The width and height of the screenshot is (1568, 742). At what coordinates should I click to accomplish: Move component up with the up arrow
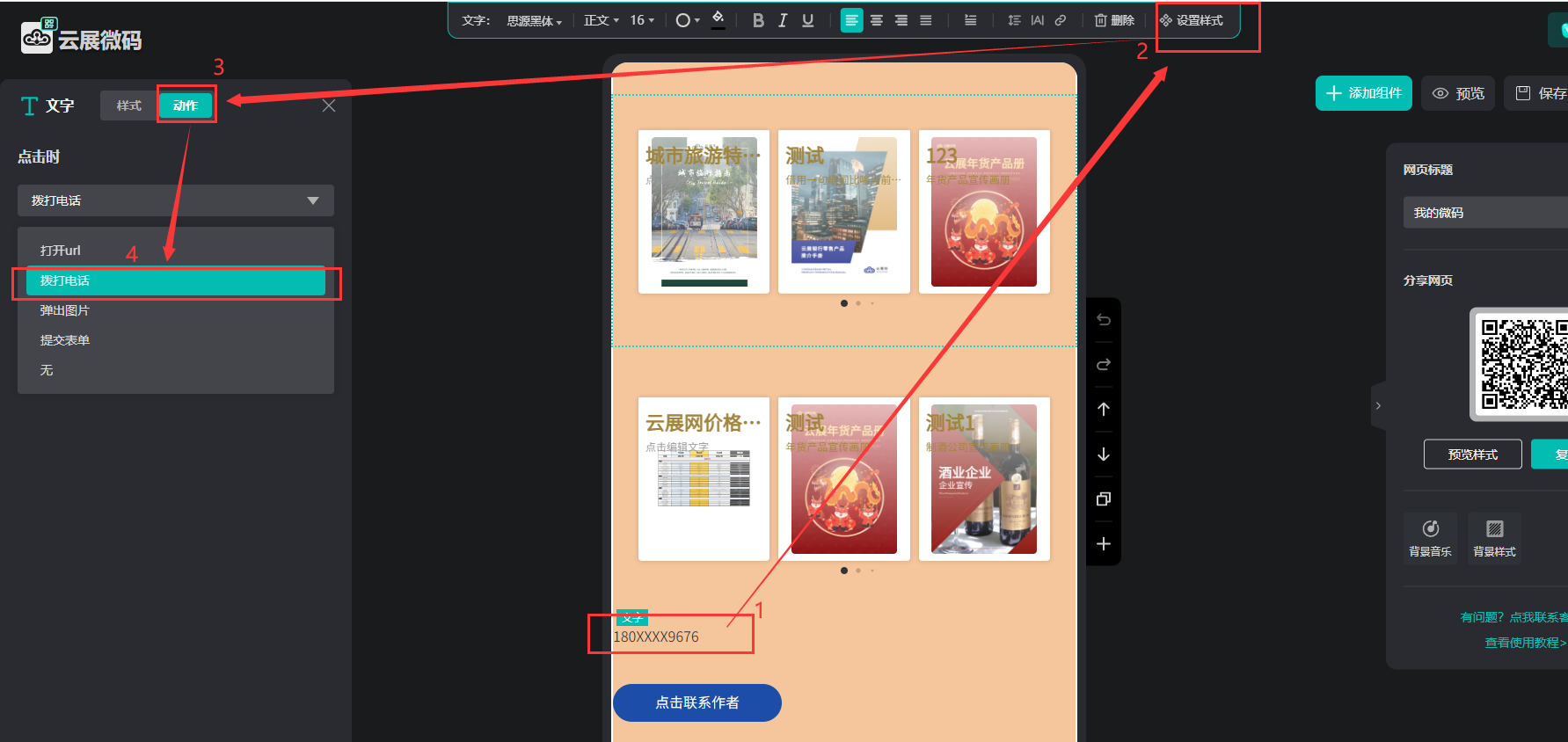click(1104, 409)
